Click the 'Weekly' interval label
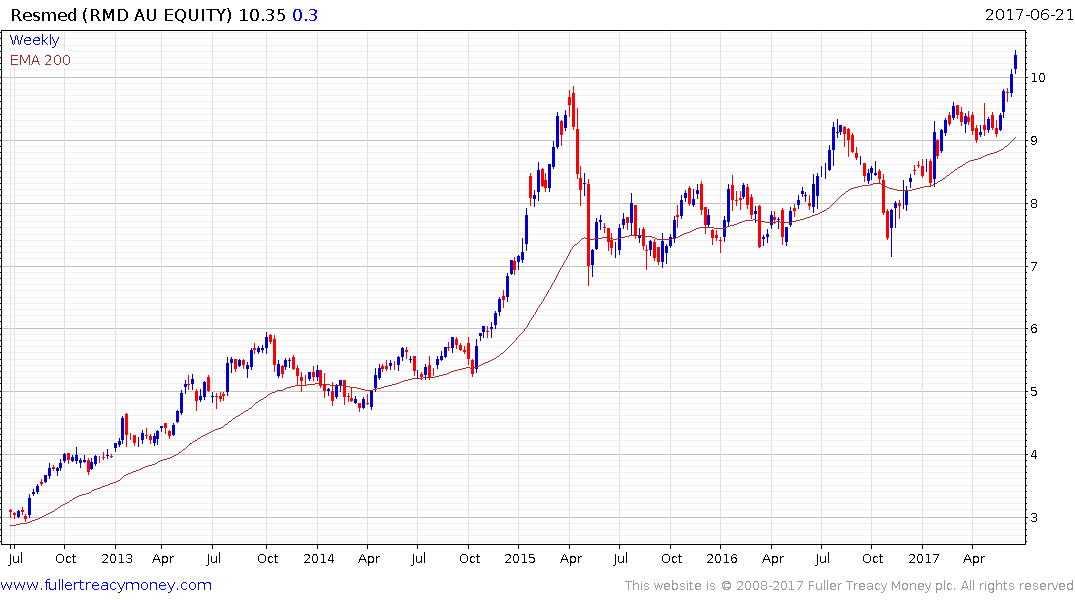This screenshot has height=600, width=1075. pos(34,40)
